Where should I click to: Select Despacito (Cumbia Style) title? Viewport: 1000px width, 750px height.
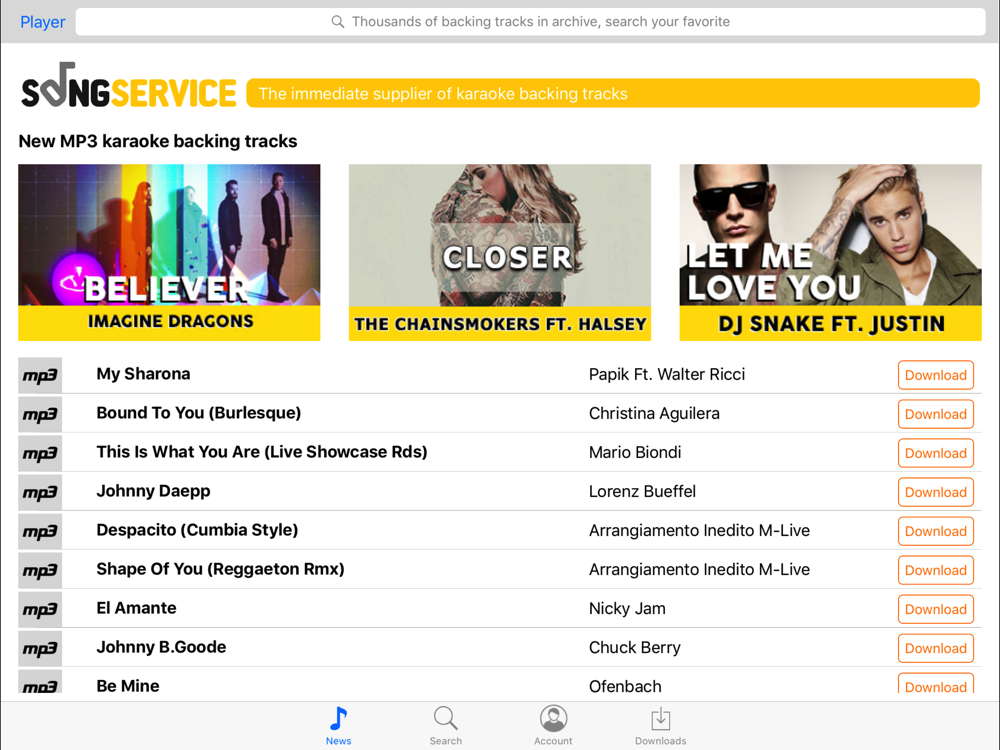[197, 530]
